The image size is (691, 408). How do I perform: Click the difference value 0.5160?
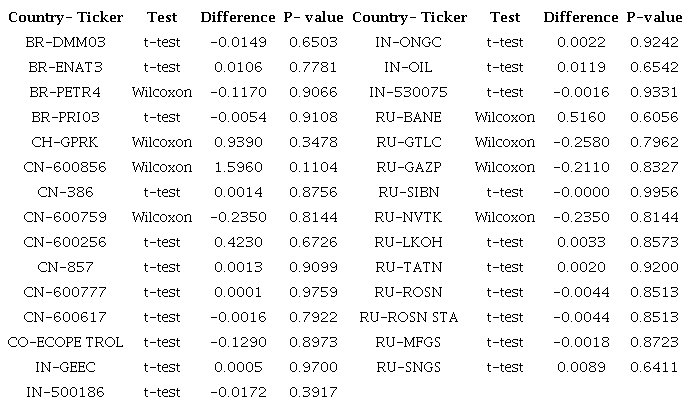(x=581, y=117)
